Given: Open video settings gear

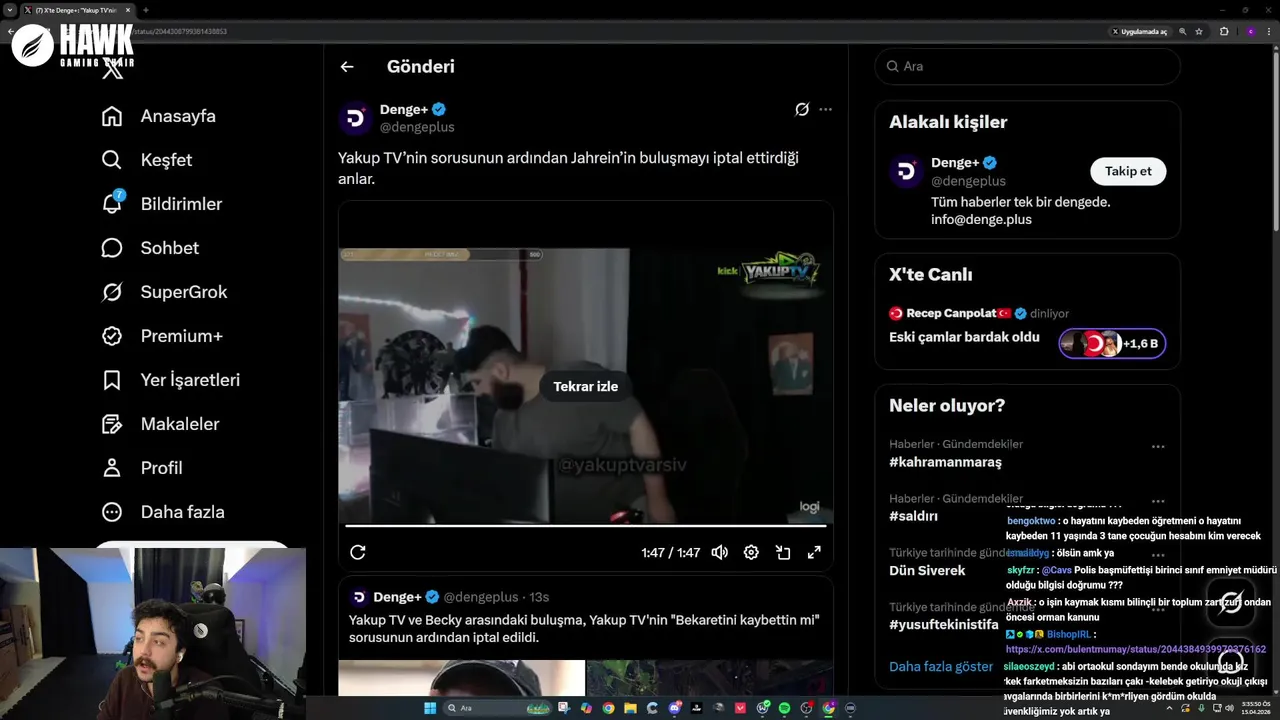Looking at the screenshot, I should (751, 552).
